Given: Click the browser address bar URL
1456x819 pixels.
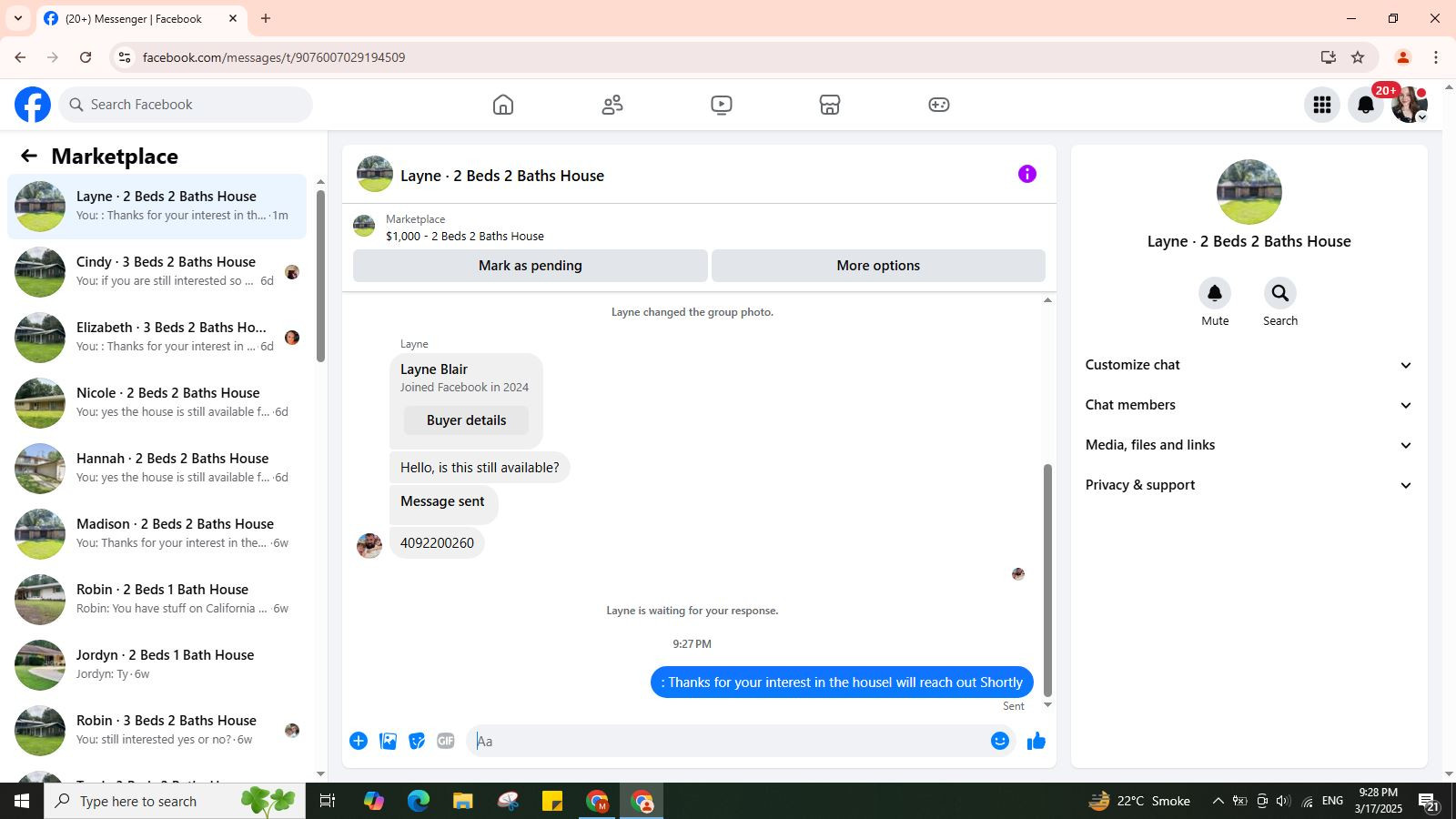Looking at the screenshot, I should (x=274, y=57).
